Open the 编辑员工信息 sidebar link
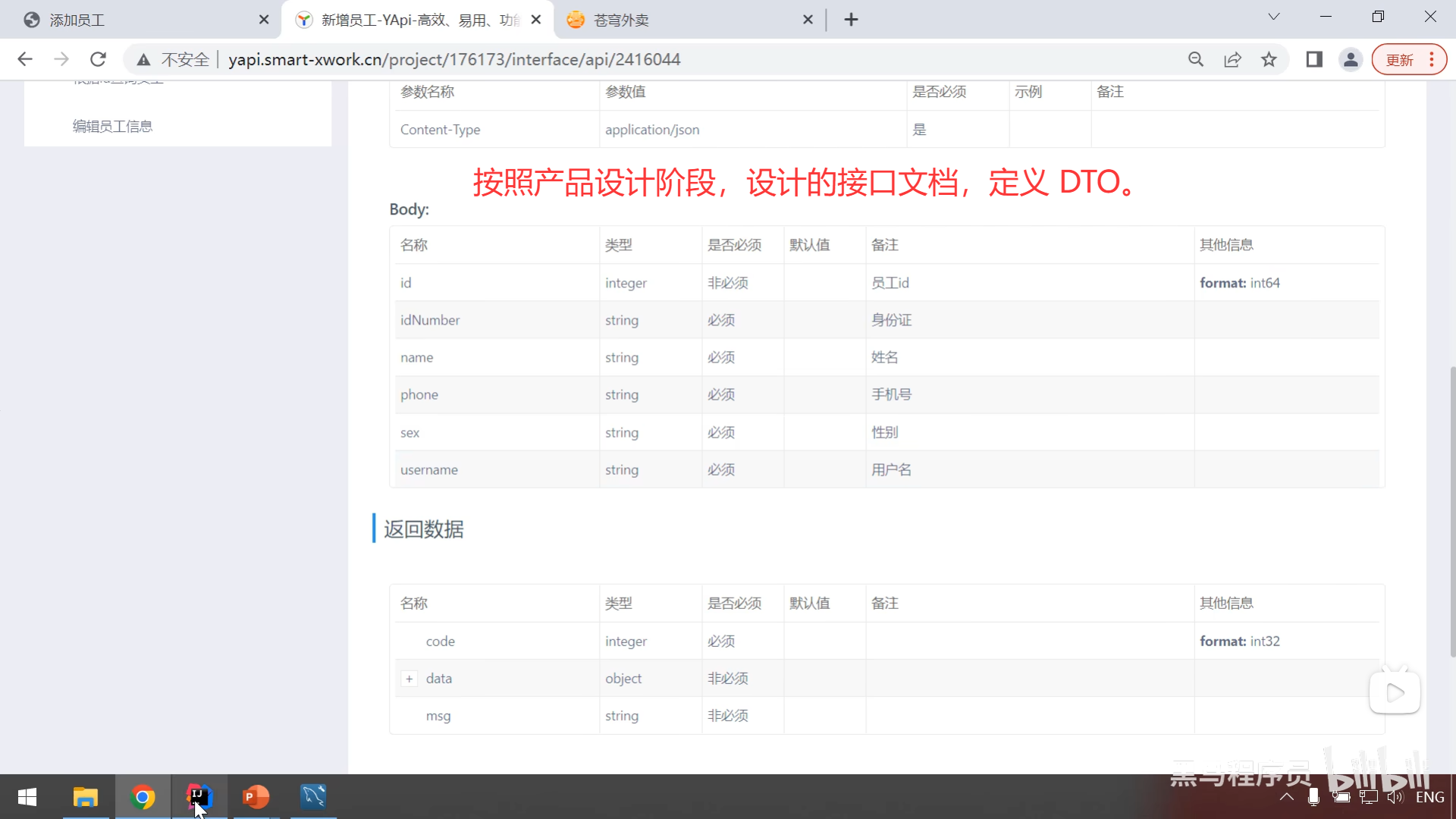The width and height of the screenshot is (1456, 819). (112, 126)
